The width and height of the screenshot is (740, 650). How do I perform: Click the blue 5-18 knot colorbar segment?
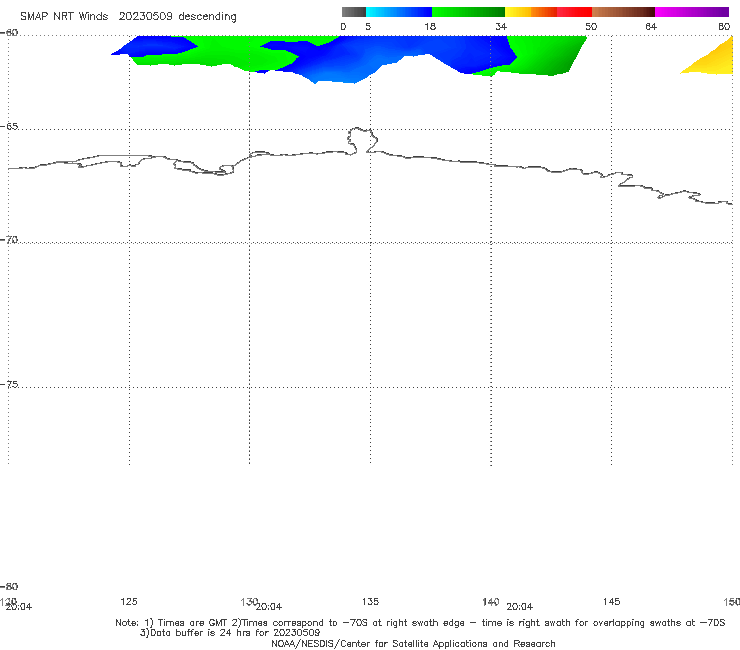[399, 12]
